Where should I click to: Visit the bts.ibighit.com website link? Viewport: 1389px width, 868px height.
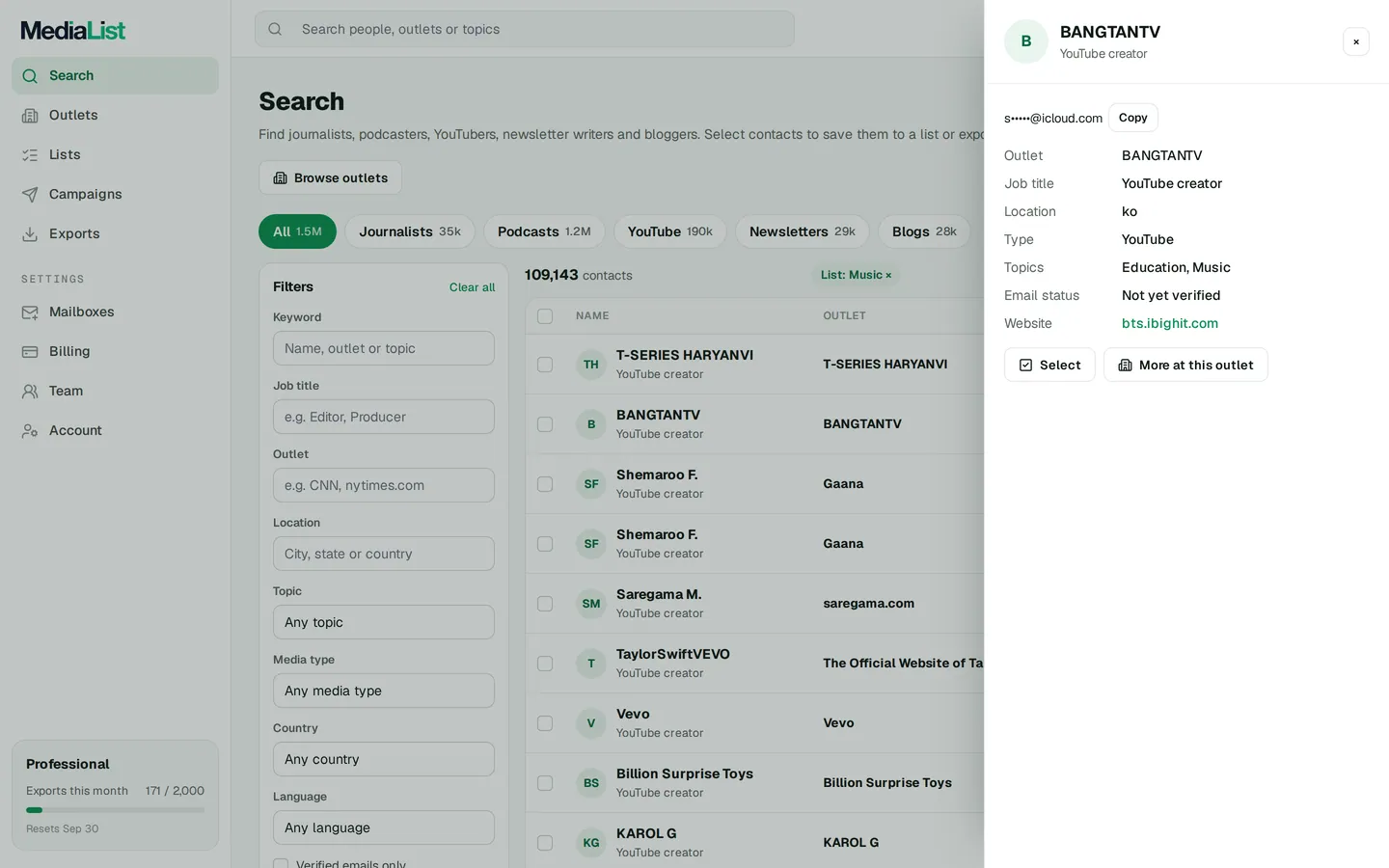click(x=1170, y=323)
